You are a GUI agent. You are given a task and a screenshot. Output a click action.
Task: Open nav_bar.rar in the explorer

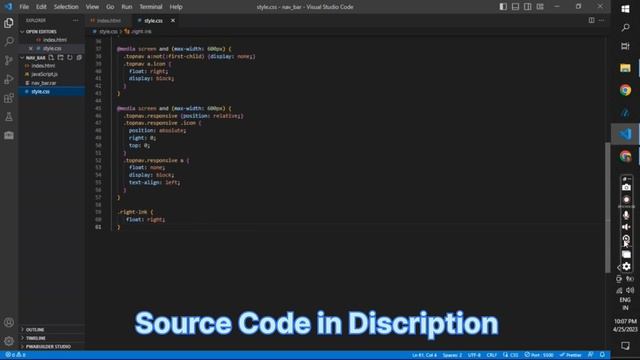(44, 83)
